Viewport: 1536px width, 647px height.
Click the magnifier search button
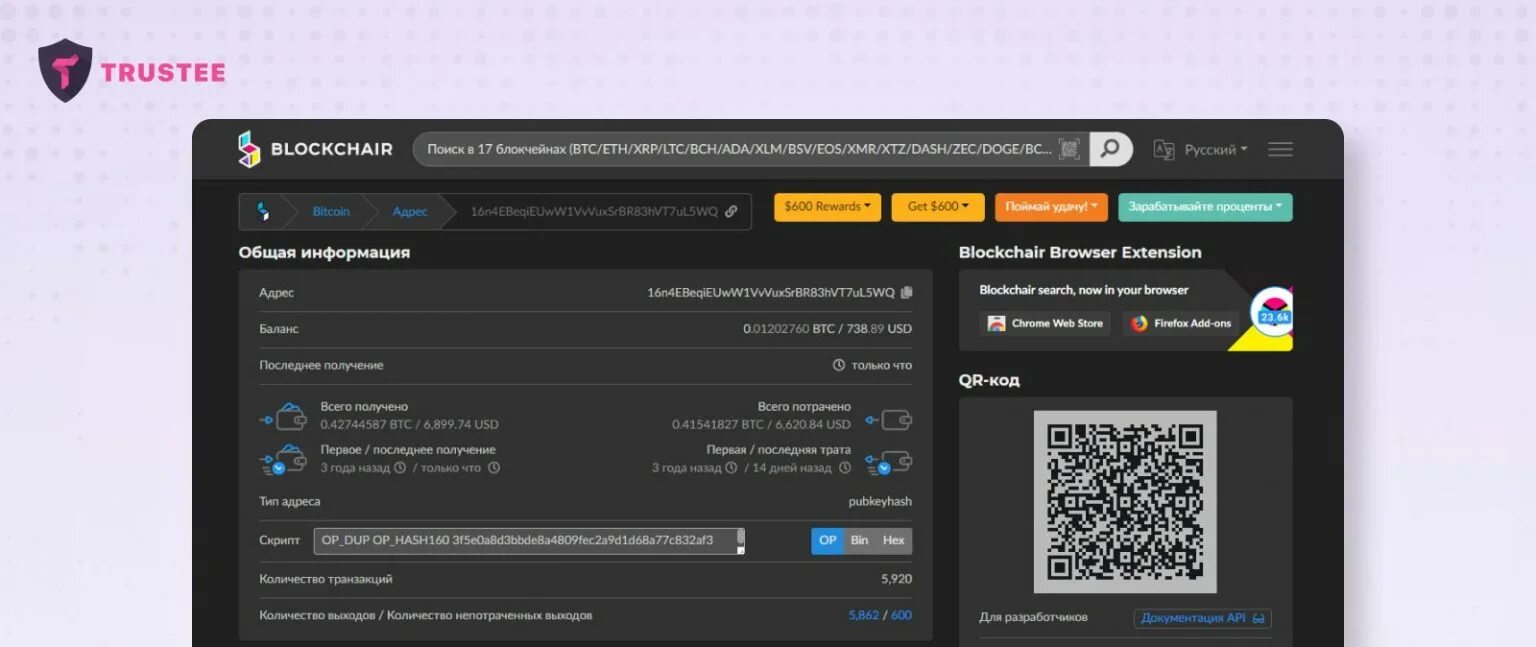(1110, 149)
